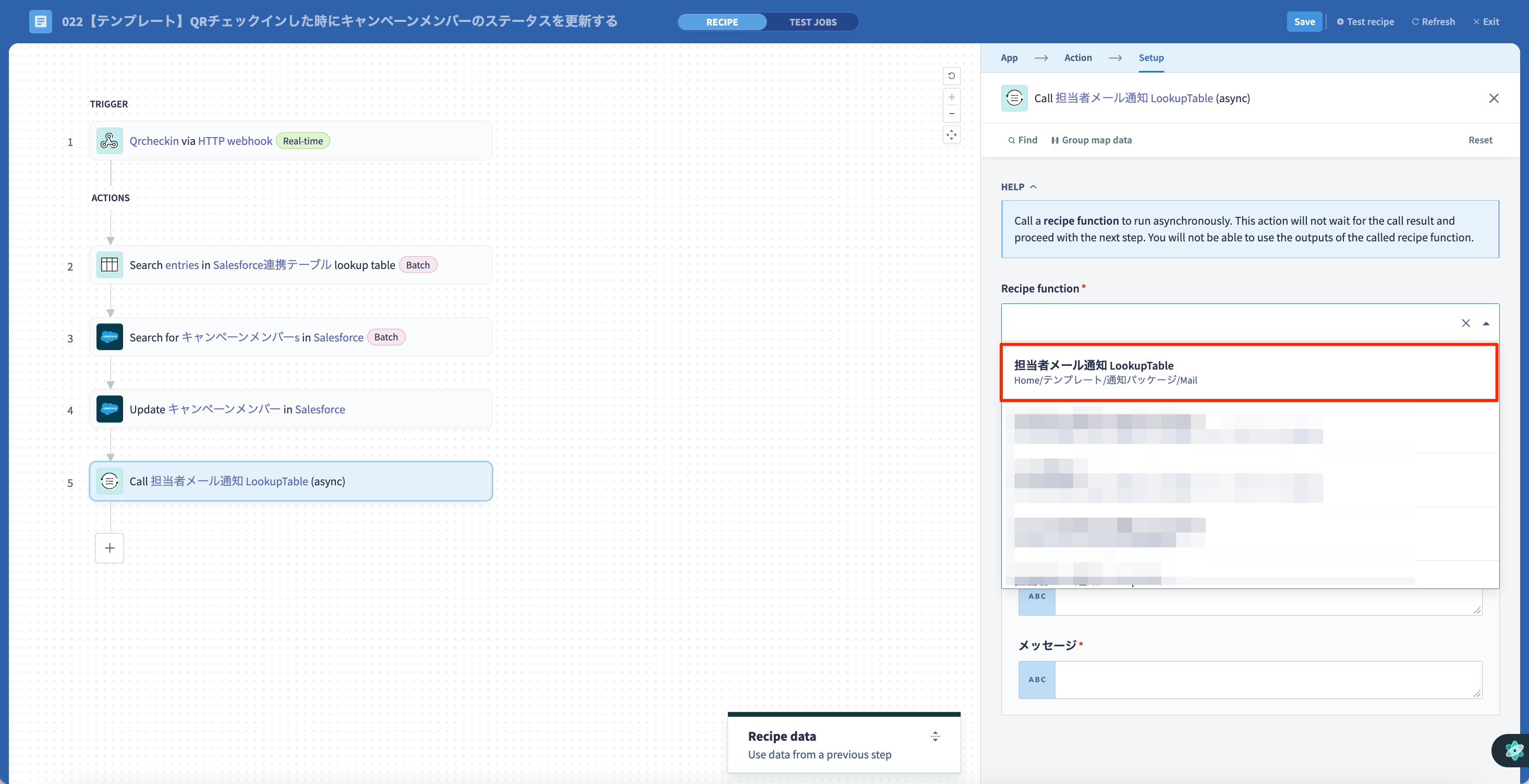
Task: Zoom out on the recipe canvas
Action: click(952, 113)
